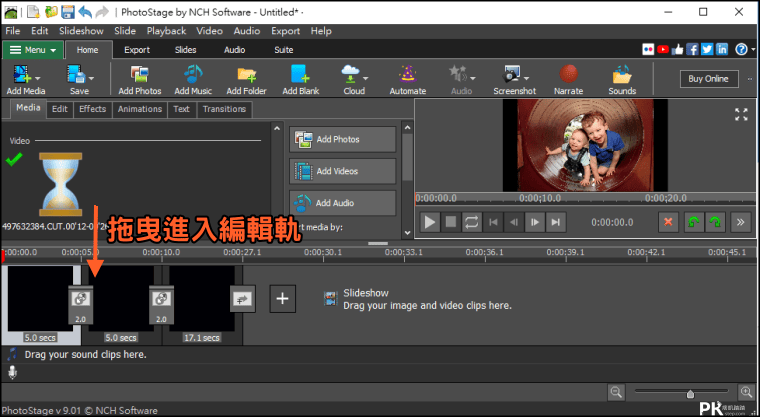Click the YouTube share icon
Image resolution: width=760 pixels, height=417 pixels.
(x=663, y=49)
